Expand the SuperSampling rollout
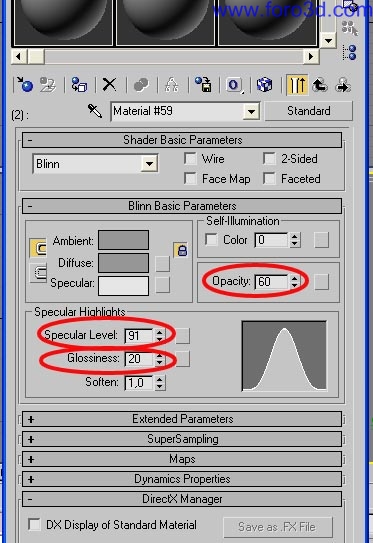373x543 pixels. [182, 439]
